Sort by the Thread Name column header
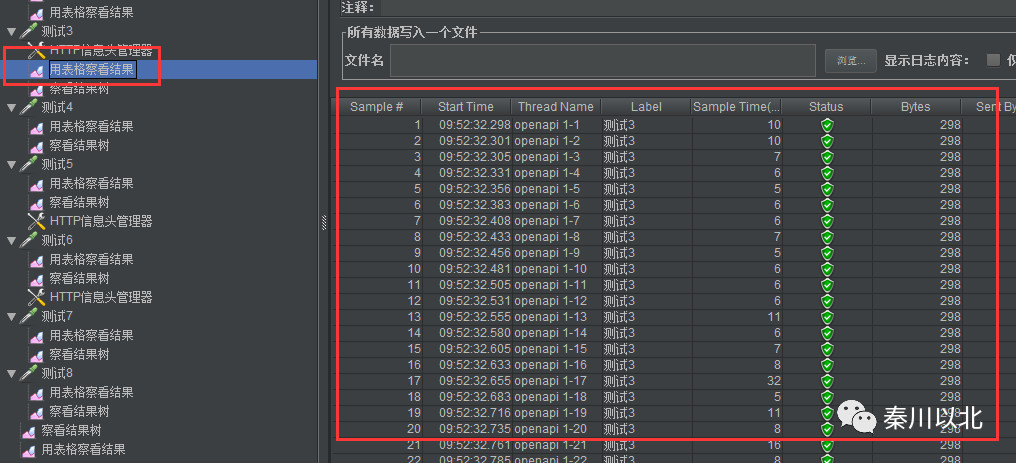Image resolution: width=1016 pixels, height=463 pixels. pyautogui.click(x=556, y=107)
